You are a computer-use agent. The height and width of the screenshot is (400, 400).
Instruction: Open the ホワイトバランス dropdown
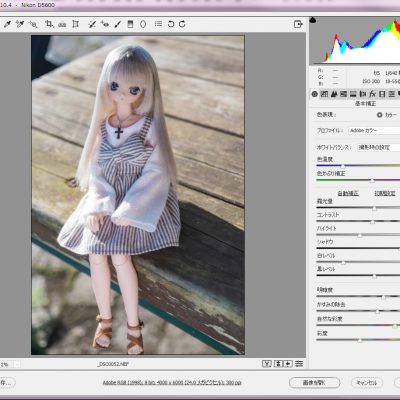378,147
